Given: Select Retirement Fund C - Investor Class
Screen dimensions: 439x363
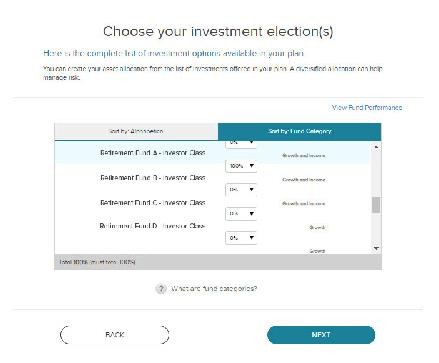Looking at the screenshot, I should [153, 203].
